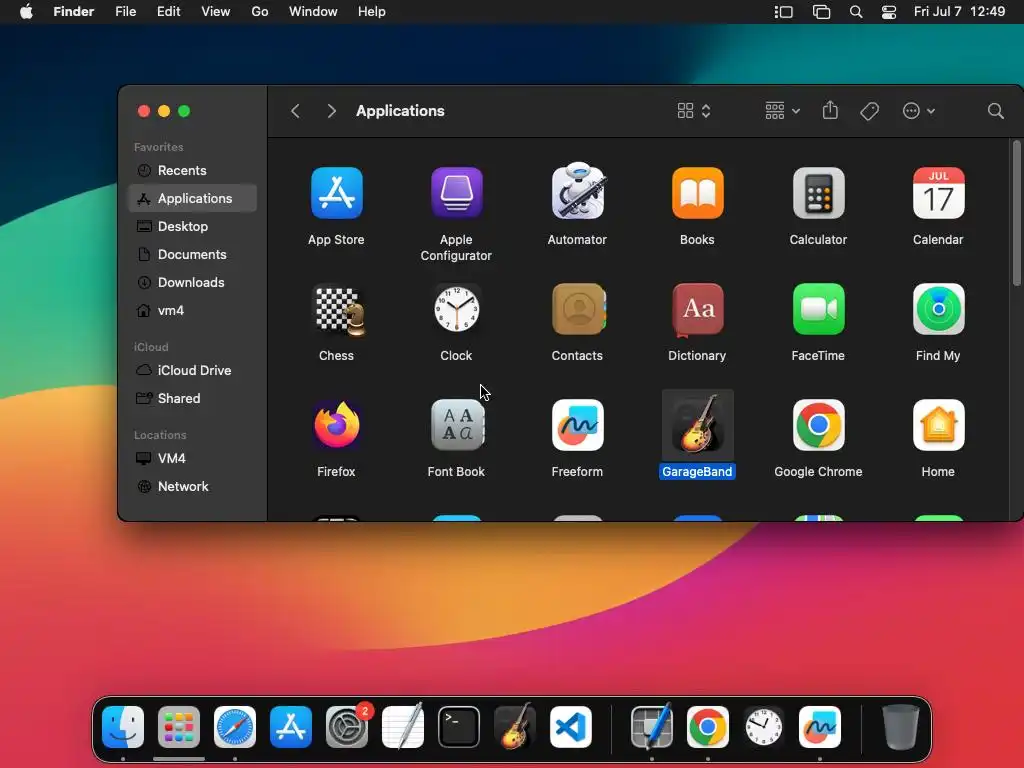The image size is (1024, 768).
Task: Select the Firefox icon in Applications
Action: pyautogui.click(x=336, y=425)
